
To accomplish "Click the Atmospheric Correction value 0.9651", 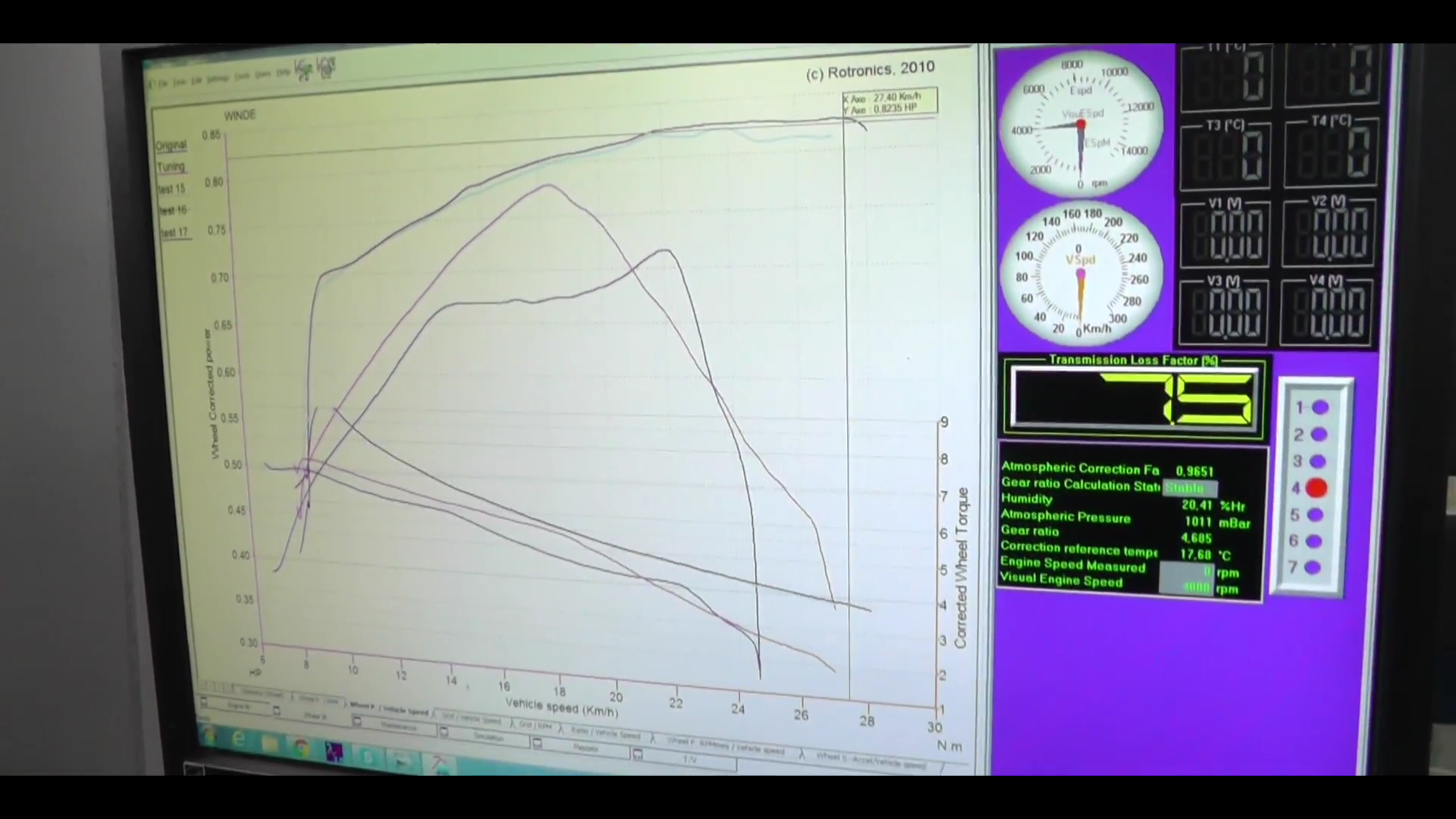I will click(1194, 472).
